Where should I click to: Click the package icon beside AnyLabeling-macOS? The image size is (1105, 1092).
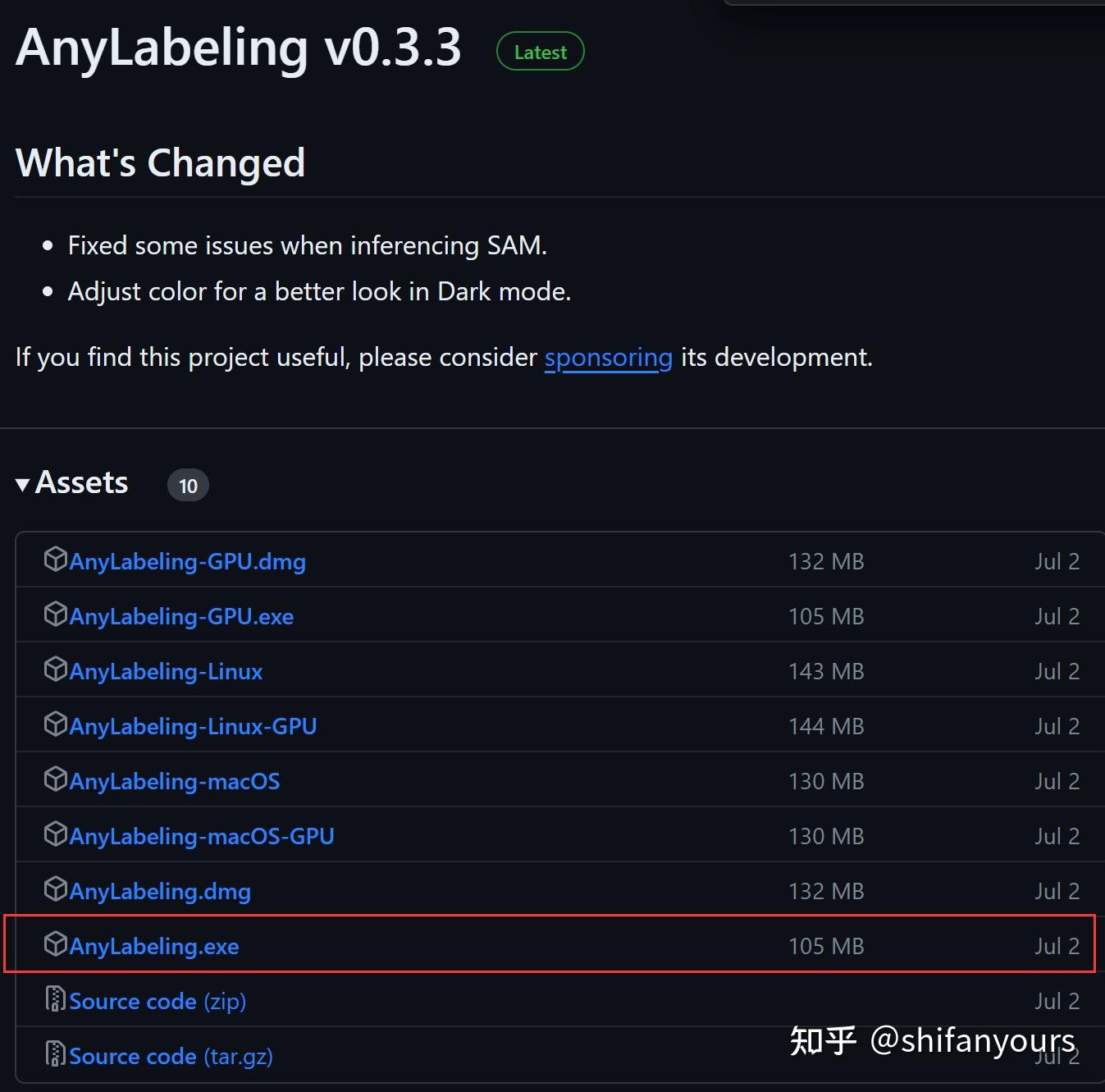pos(54,779)
